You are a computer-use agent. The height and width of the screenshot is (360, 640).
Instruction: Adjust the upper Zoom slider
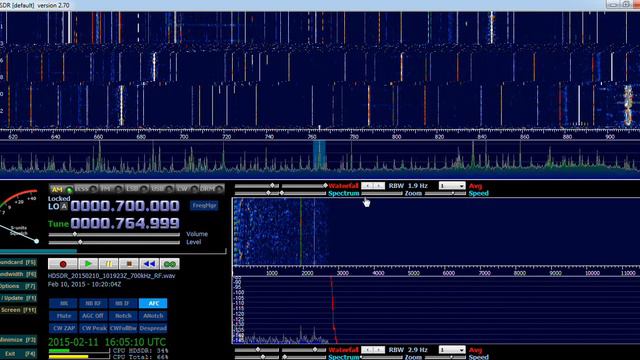[382, 193]
